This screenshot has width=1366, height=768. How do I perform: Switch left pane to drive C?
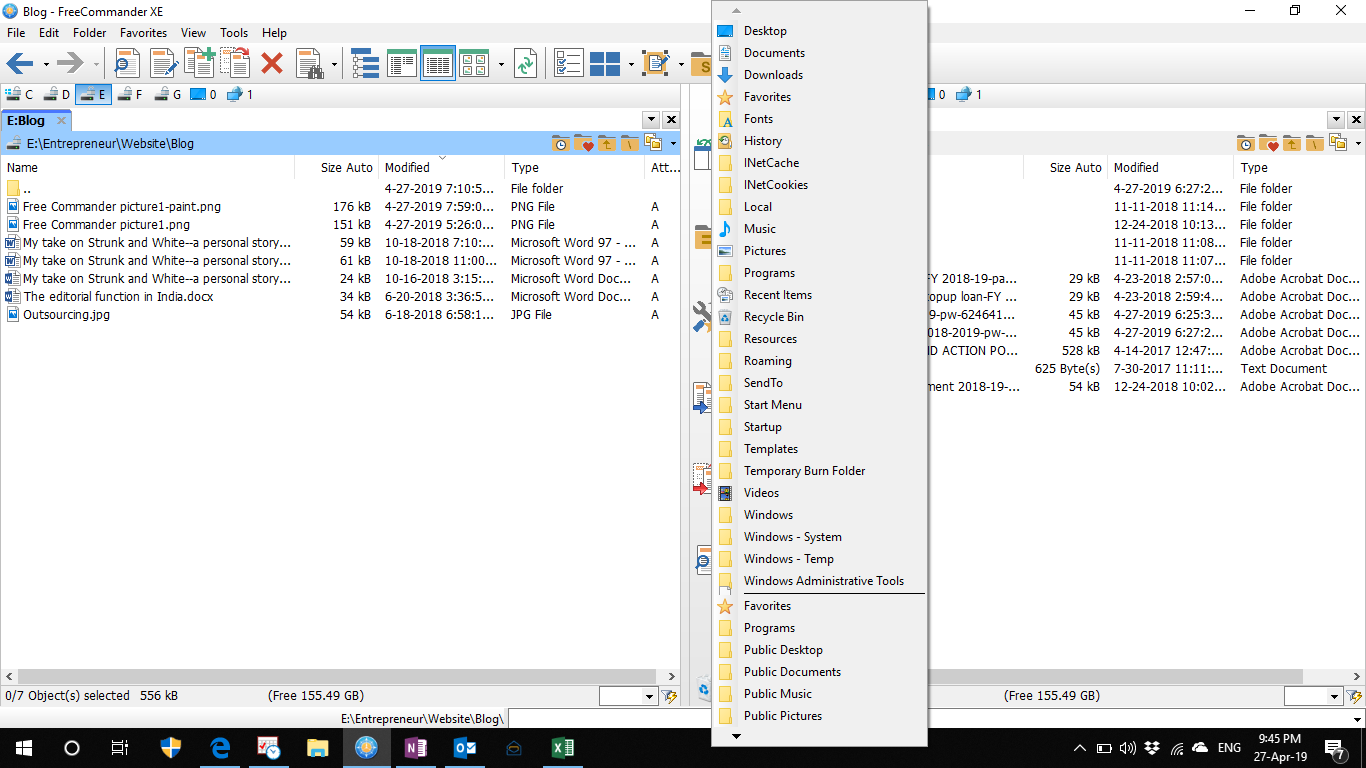tap(19, 95)
